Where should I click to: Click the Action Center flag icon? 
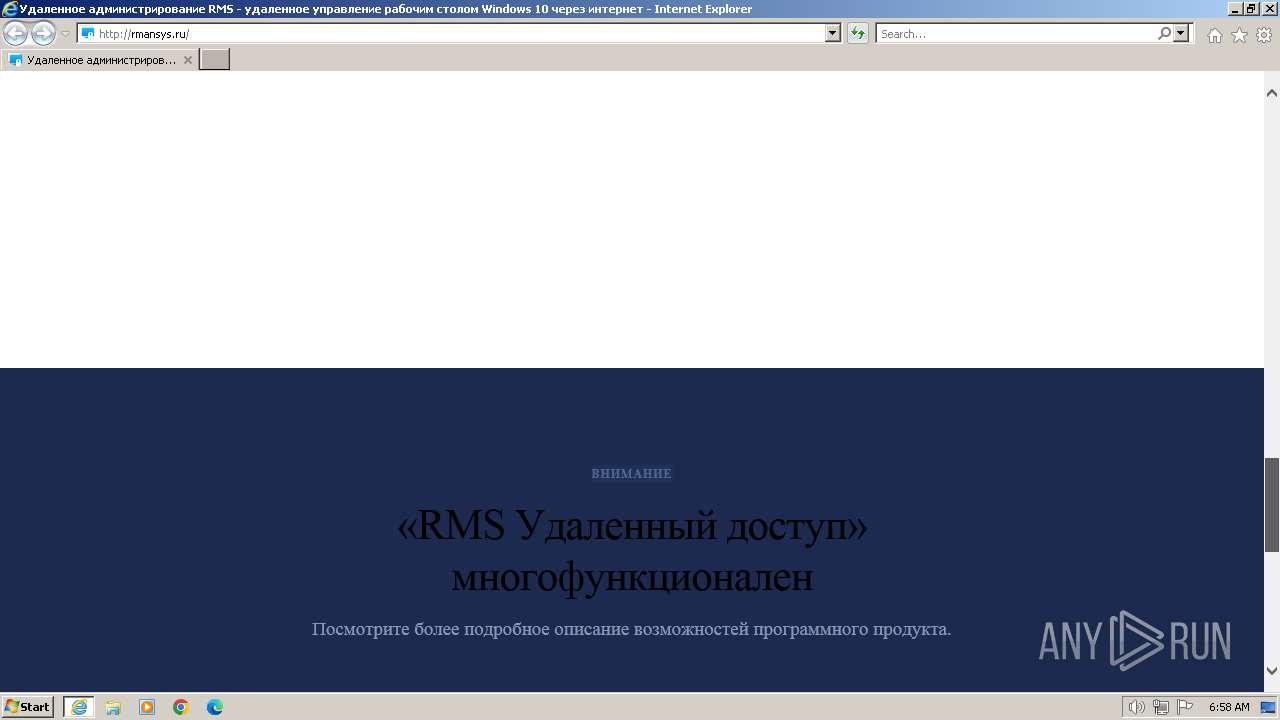pos(1185,707)
